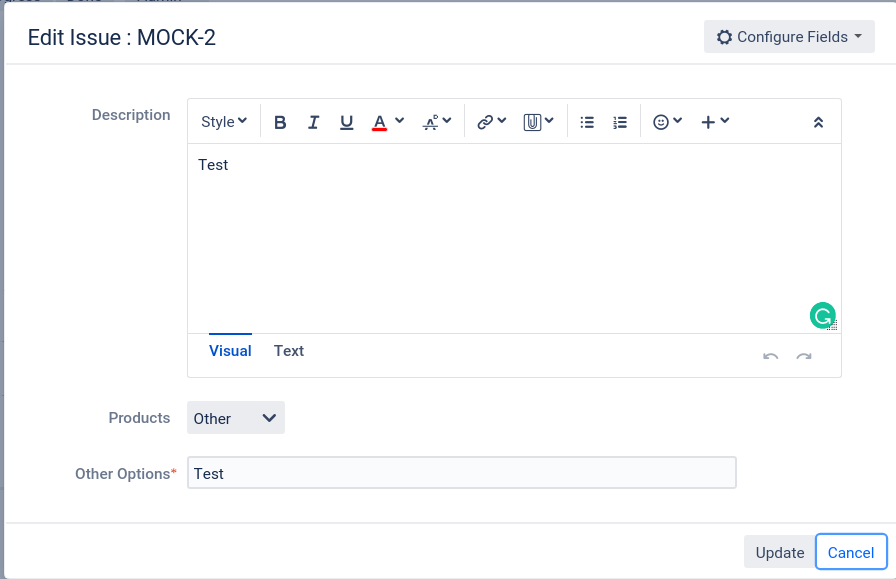Image resolution: width=896 pixels, height=579 pixels.
Task: Click the Grammarly icon in editor
Action: (x=822, y=316)
